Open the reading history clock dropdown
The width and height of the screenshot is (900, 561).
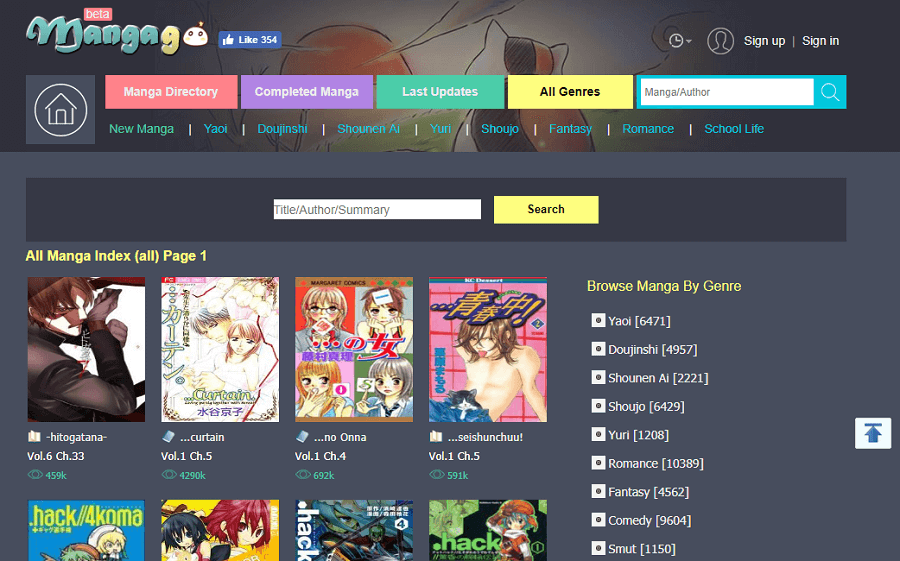click(x=679, y=41)
